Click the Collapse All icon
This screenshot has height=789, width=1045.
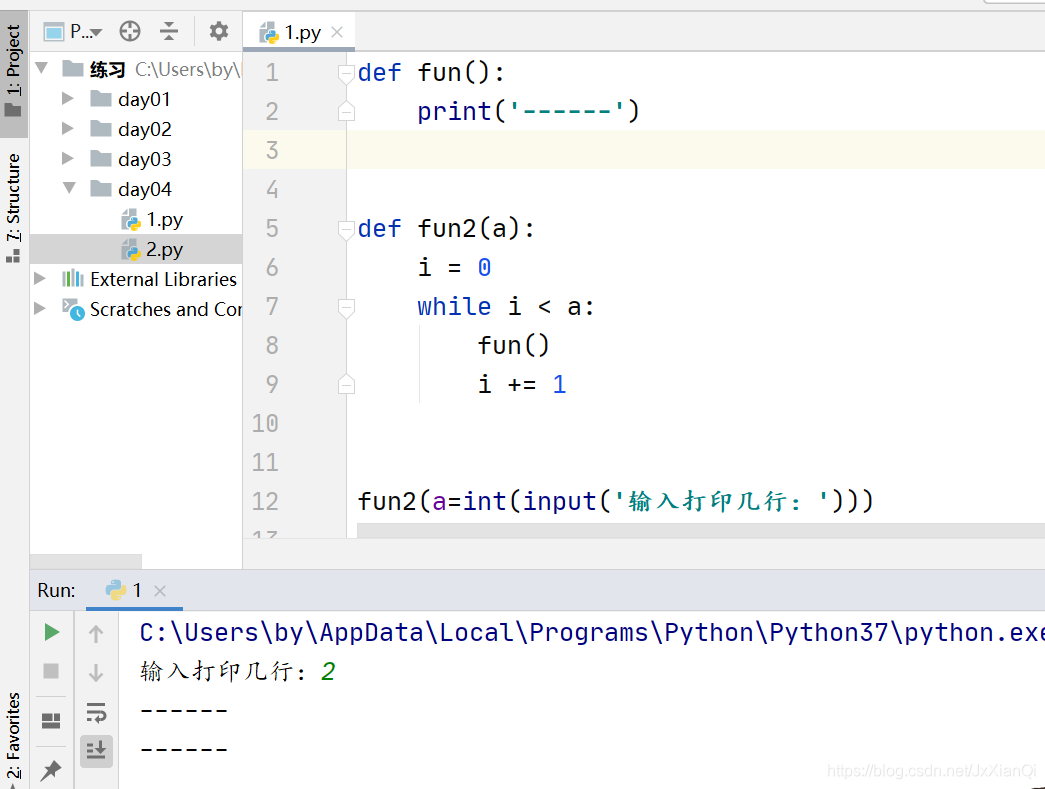(169, 31)
